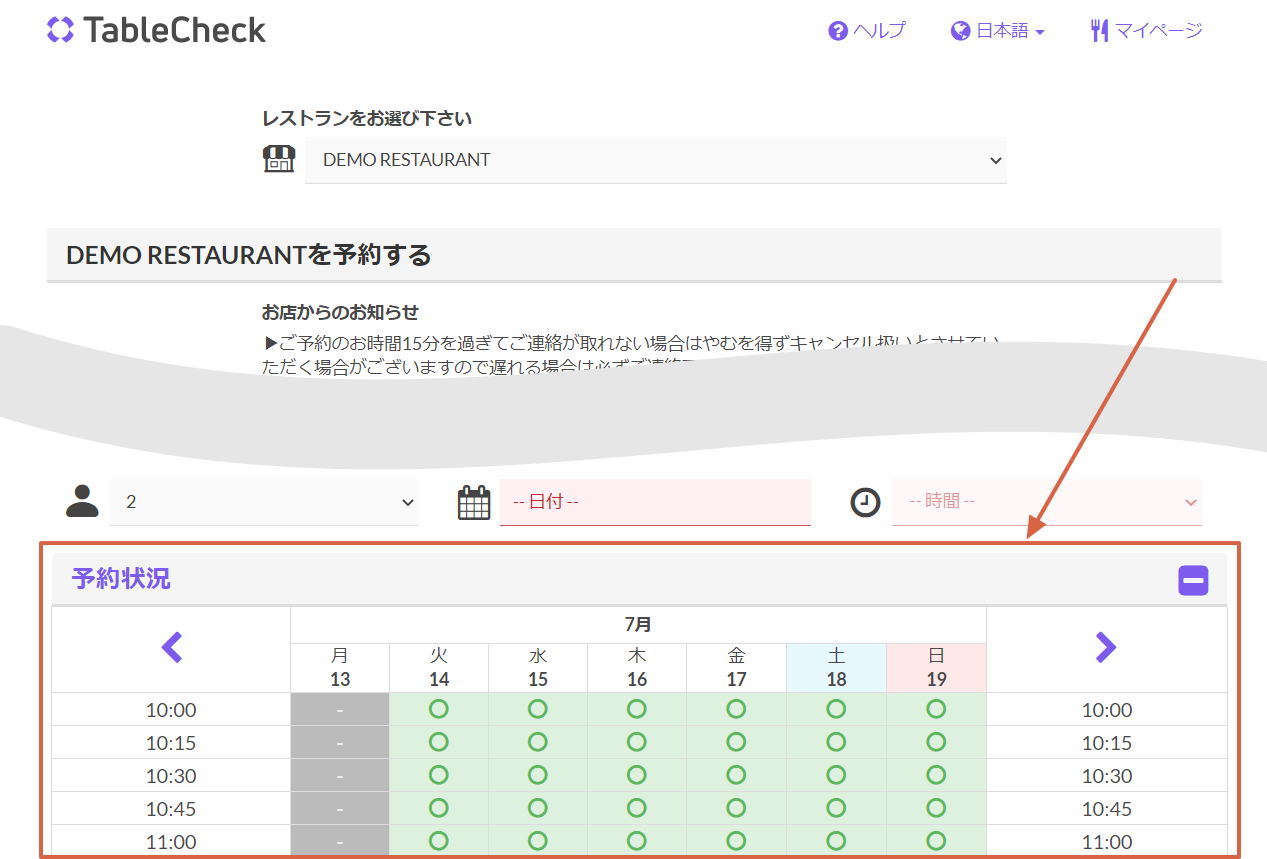1267x859 pixels.
Task: Choose the 10:00 slot on Sunday 19
Action: 936,709
